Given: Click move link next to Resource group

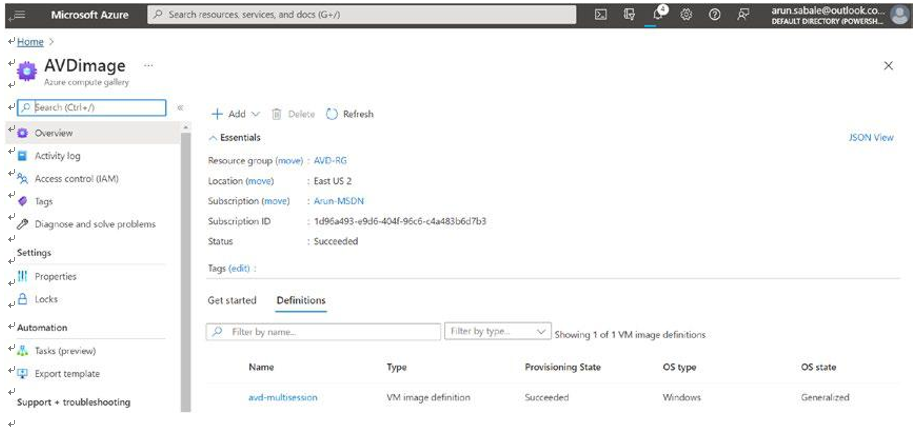Looking at the screenshot, I should click(x=289, y=160).
